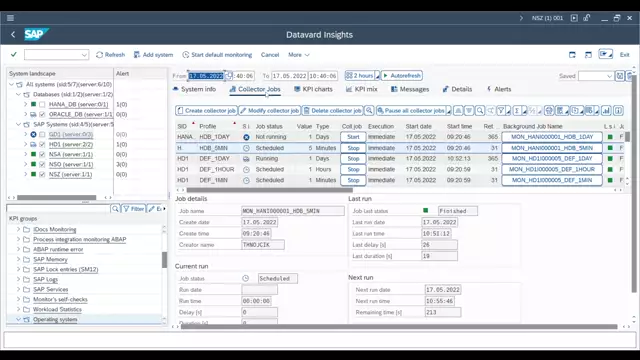This screenshot has width=640, height=360.
Task: Sort ascending in collector jobs toolbar
Action: click(x=458, y=111)
